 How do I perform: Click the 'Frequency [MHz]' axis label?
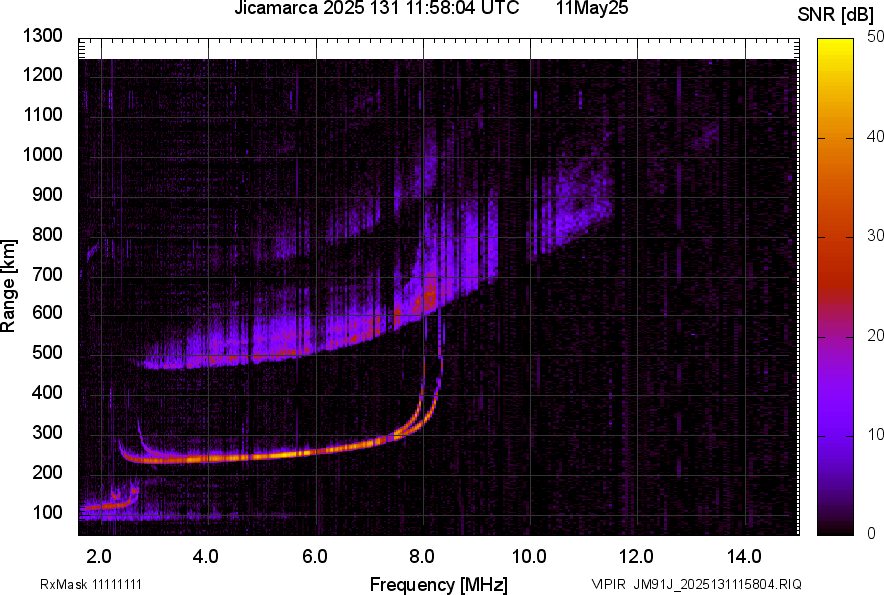click(x=439, y=584)
